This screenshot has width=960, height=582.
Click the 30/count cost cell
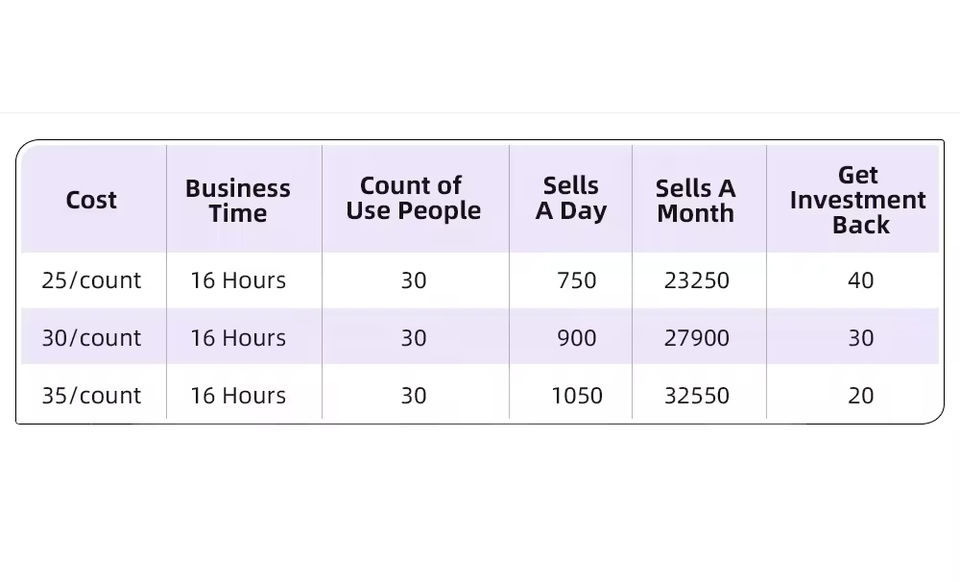92,338
